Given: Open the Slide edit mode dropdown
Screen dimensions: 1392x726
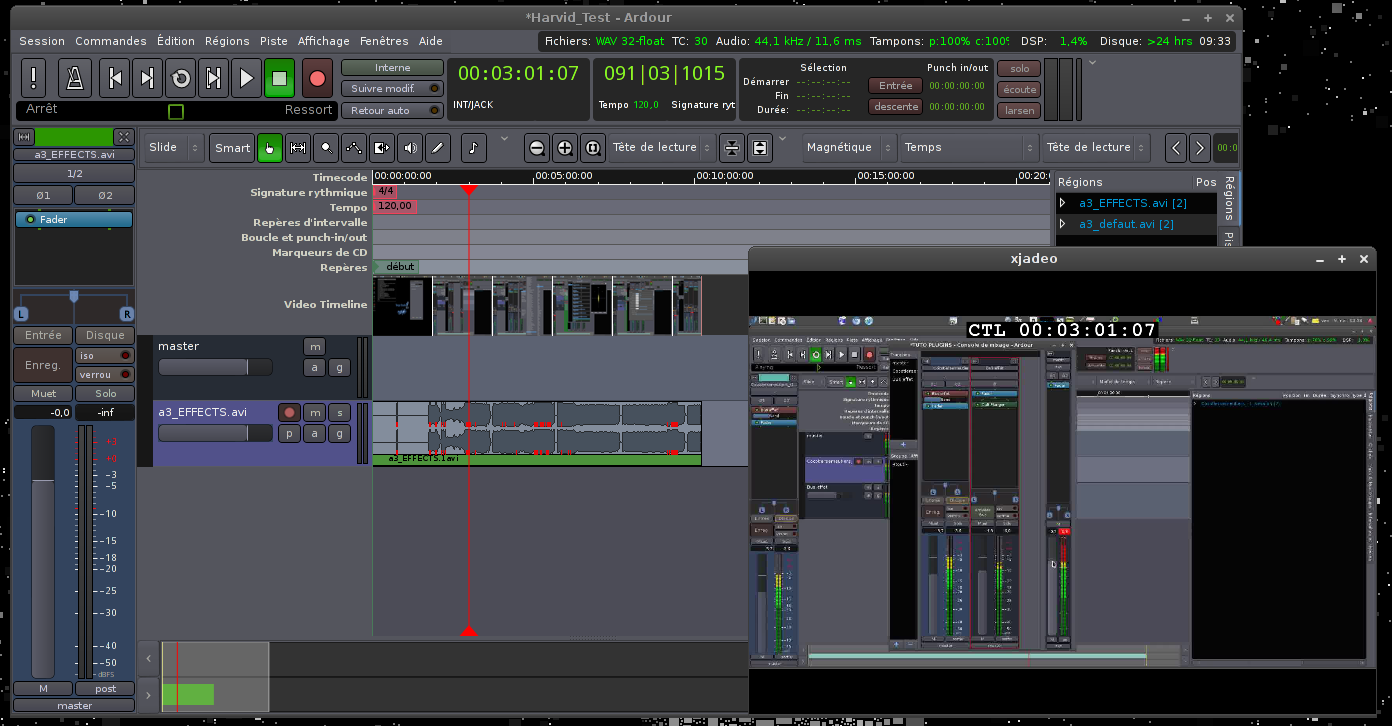Looking at the screenshot, I should [x=174, y=148].
